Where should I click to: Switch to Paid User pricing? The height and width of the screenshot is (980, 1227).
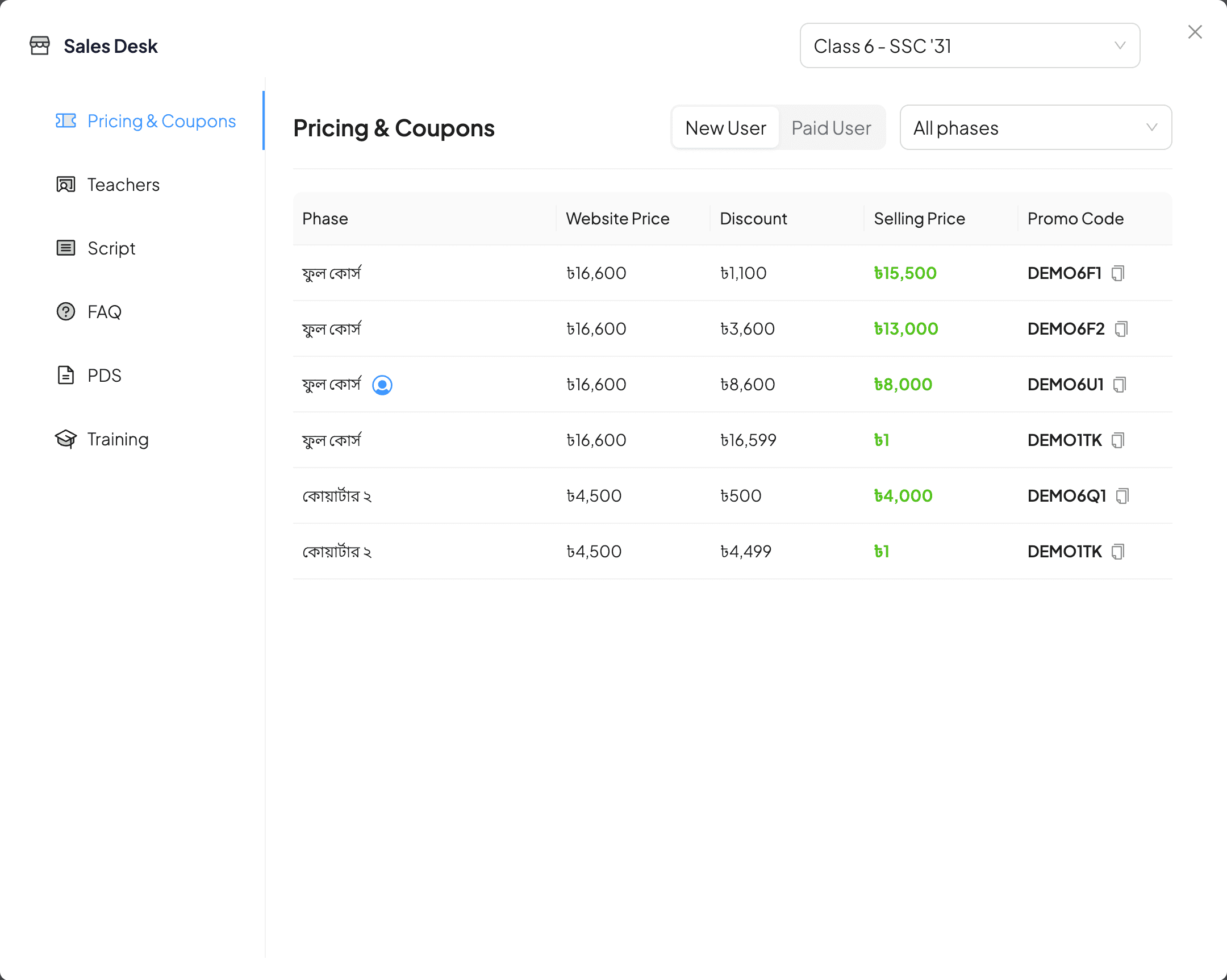831,127
